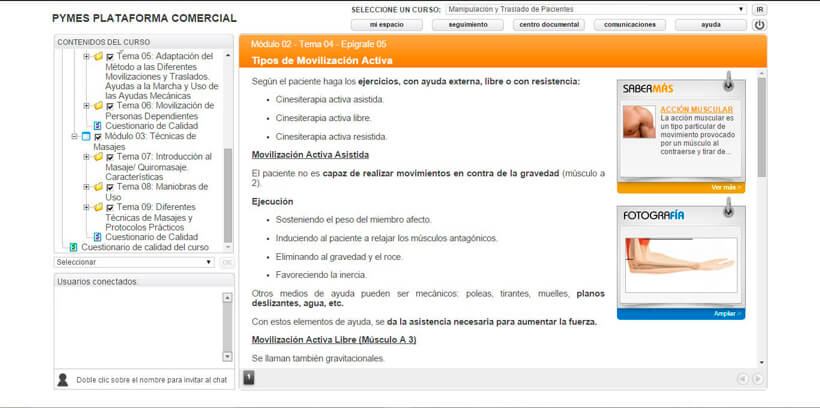Screen dimensions: 820x408
Task: Click the Tema 08 folder icon
Action: 98,187
